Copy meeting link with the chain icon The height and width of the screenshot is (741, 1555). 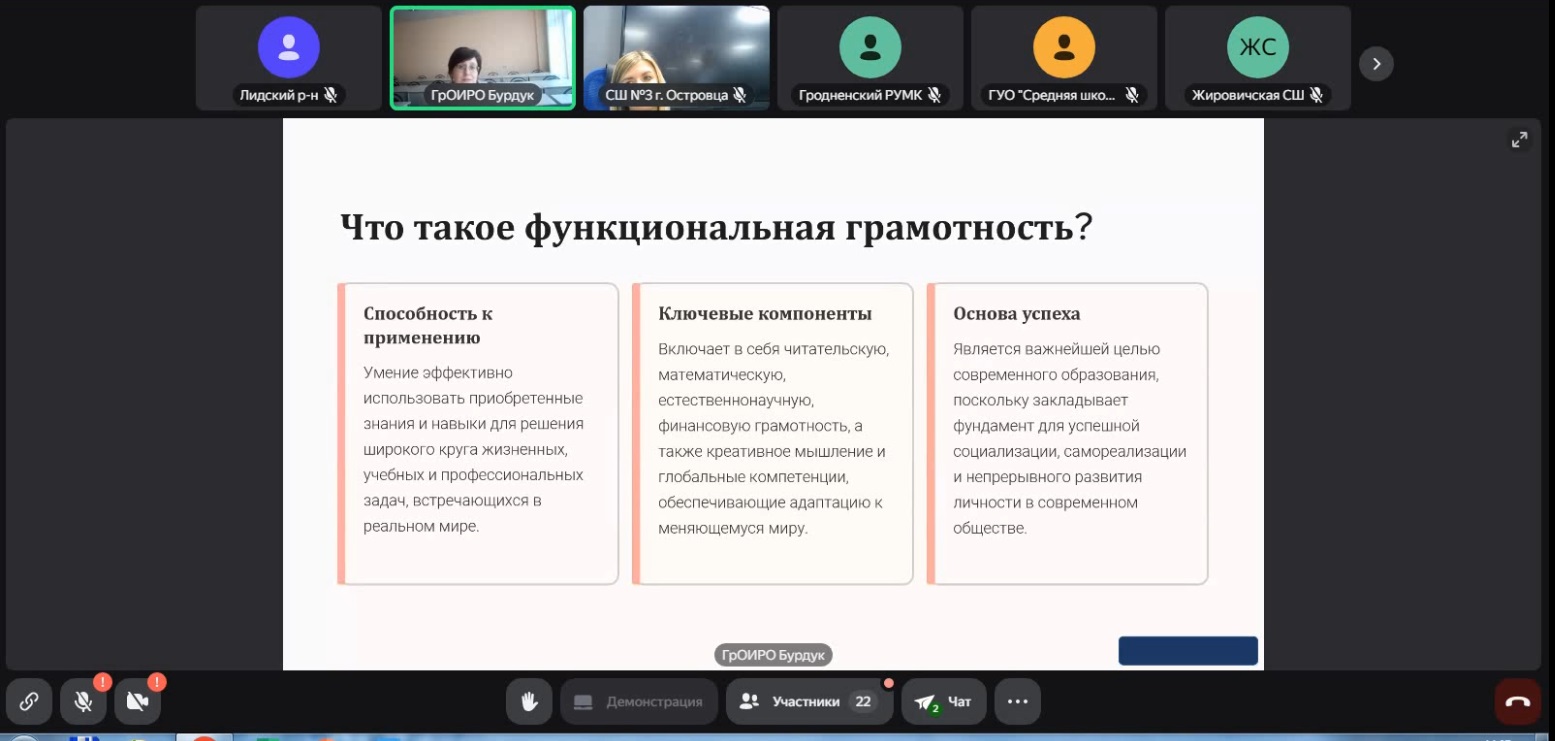(29, 701)
